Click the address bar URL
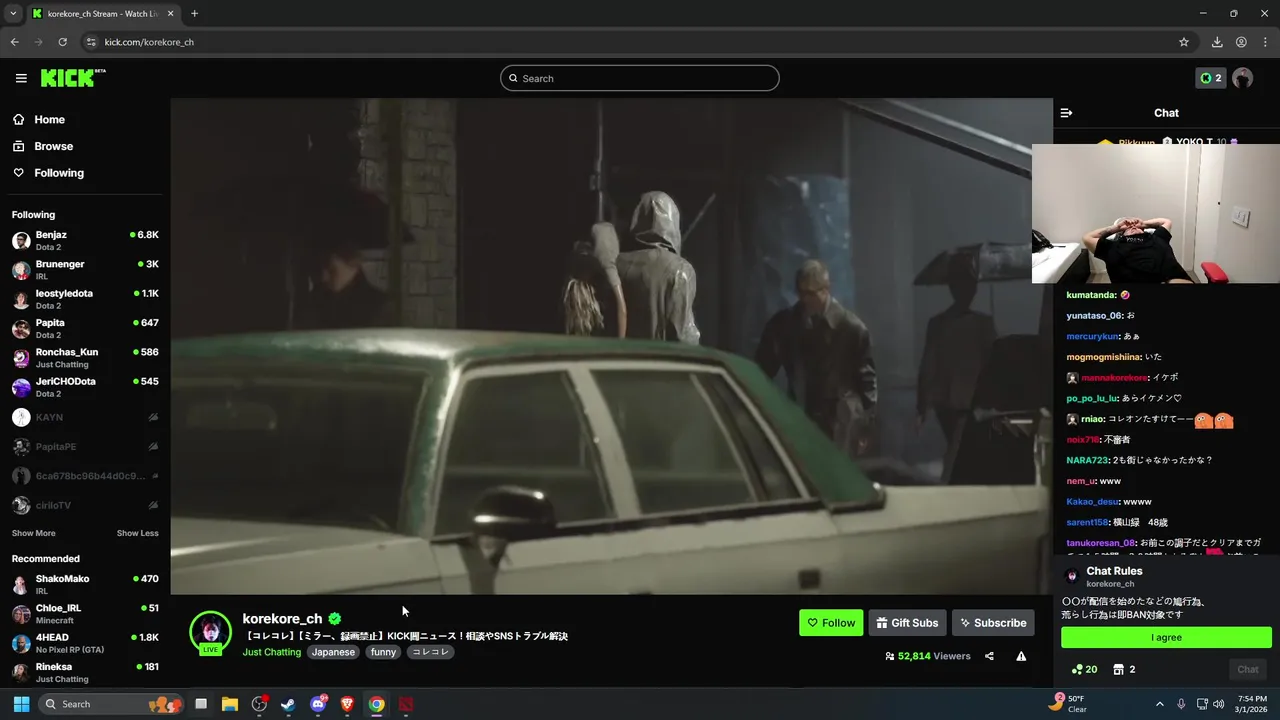The width and height of the screenshot is (1280, 720). click(149, 42)
